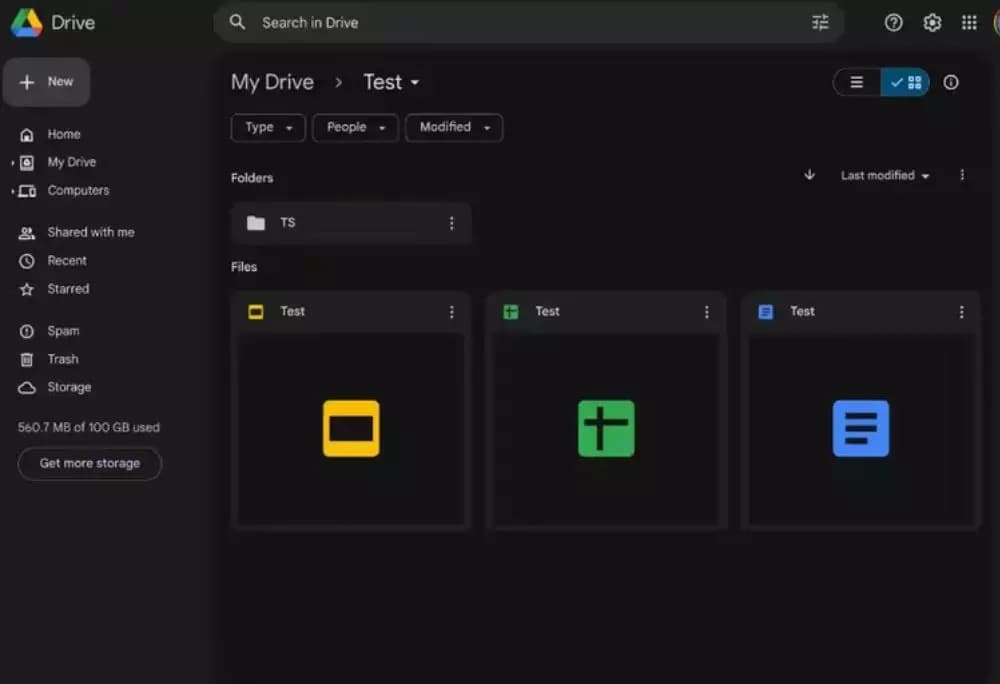The width and height of the screenshot is (1000, 684).
Task: Click the blue Docs icon in file header
Action: pos(765,312)
